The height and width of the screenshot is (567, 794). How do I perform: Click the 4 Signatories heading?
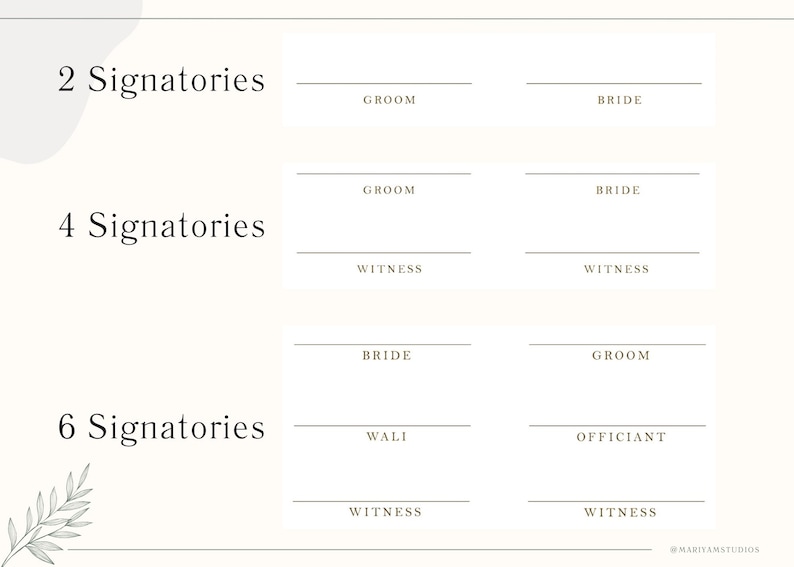click(162, 225)
